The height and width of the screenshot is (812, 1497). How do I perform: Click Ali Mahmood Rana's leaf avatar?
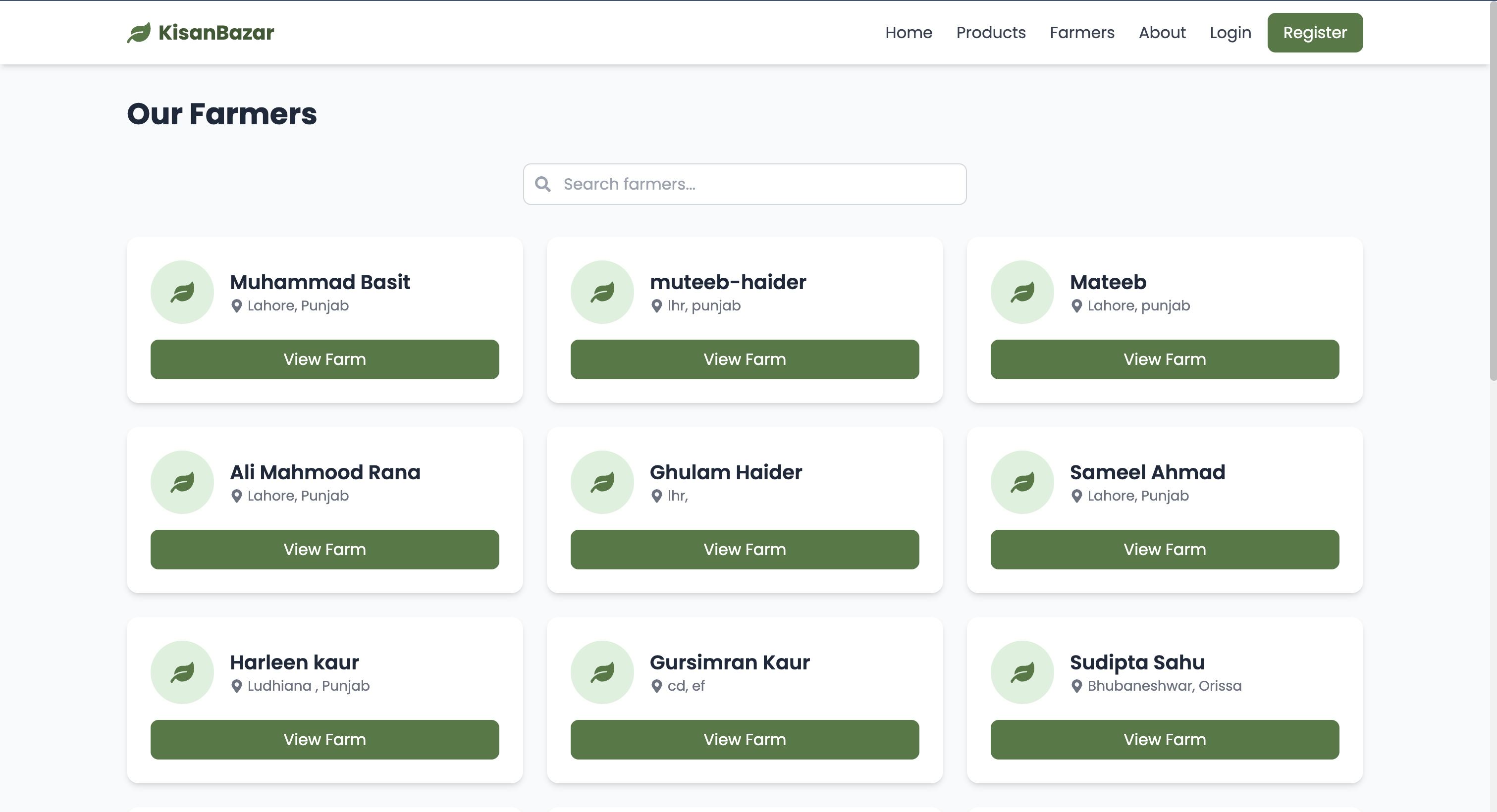coord(182,482)
